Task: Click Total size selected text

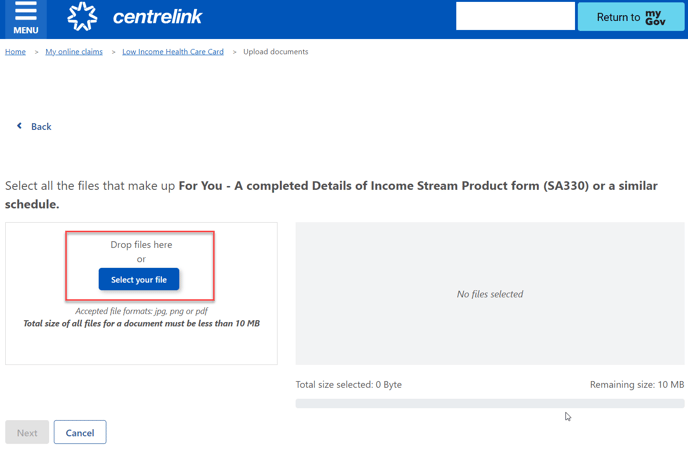Action: click(x=348, y=384)
